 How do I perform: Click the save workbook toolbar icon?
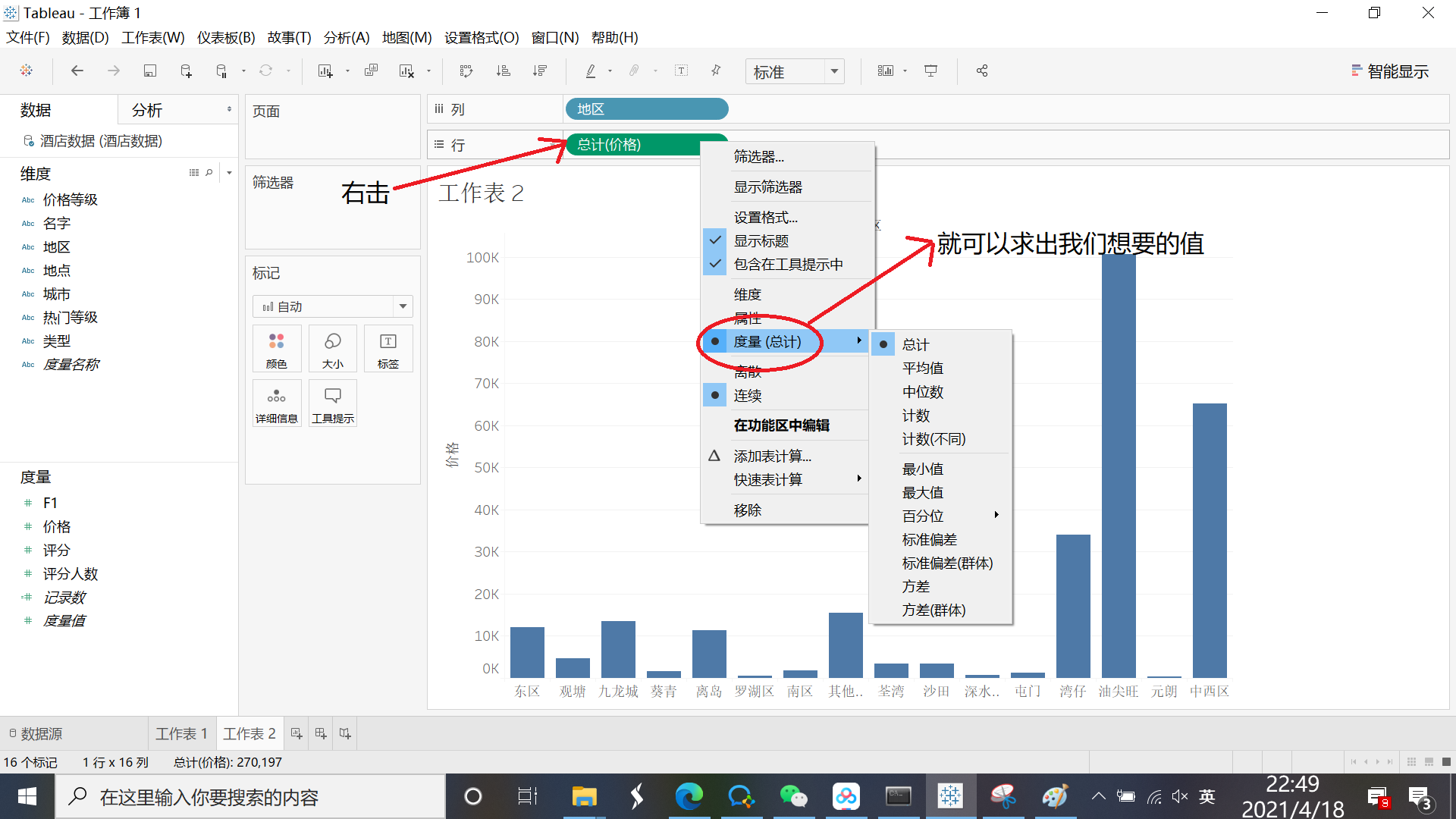tap(150, 71)
